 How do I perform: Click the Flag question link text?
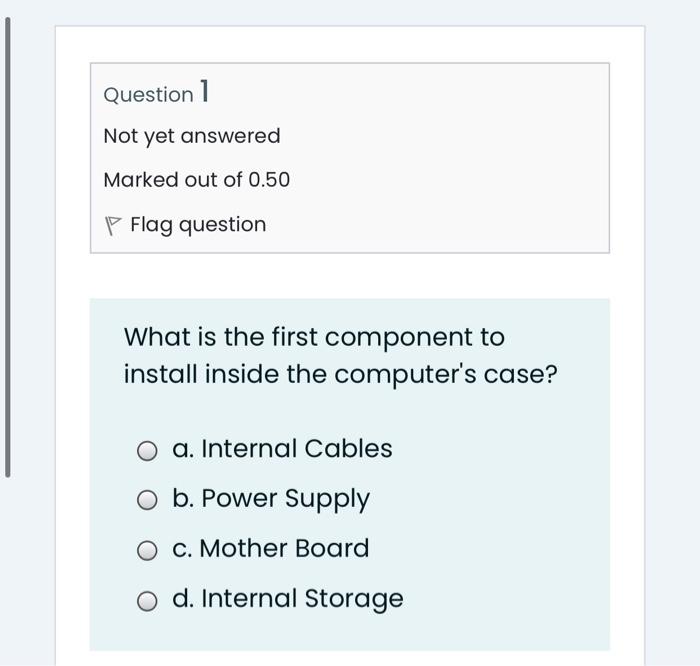(x=198, y=225)
